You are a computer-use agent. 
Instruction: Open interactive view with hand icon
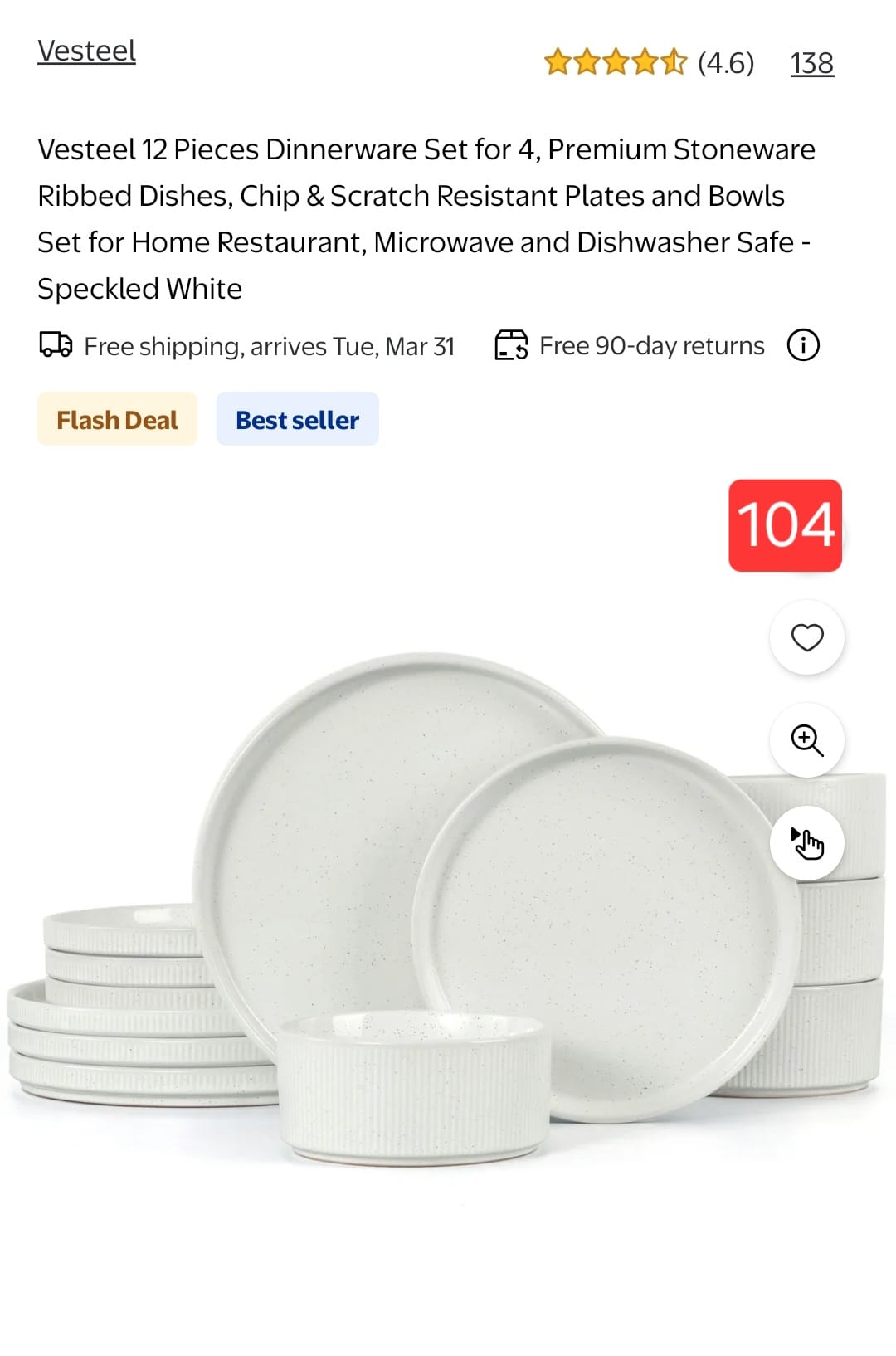807,843
